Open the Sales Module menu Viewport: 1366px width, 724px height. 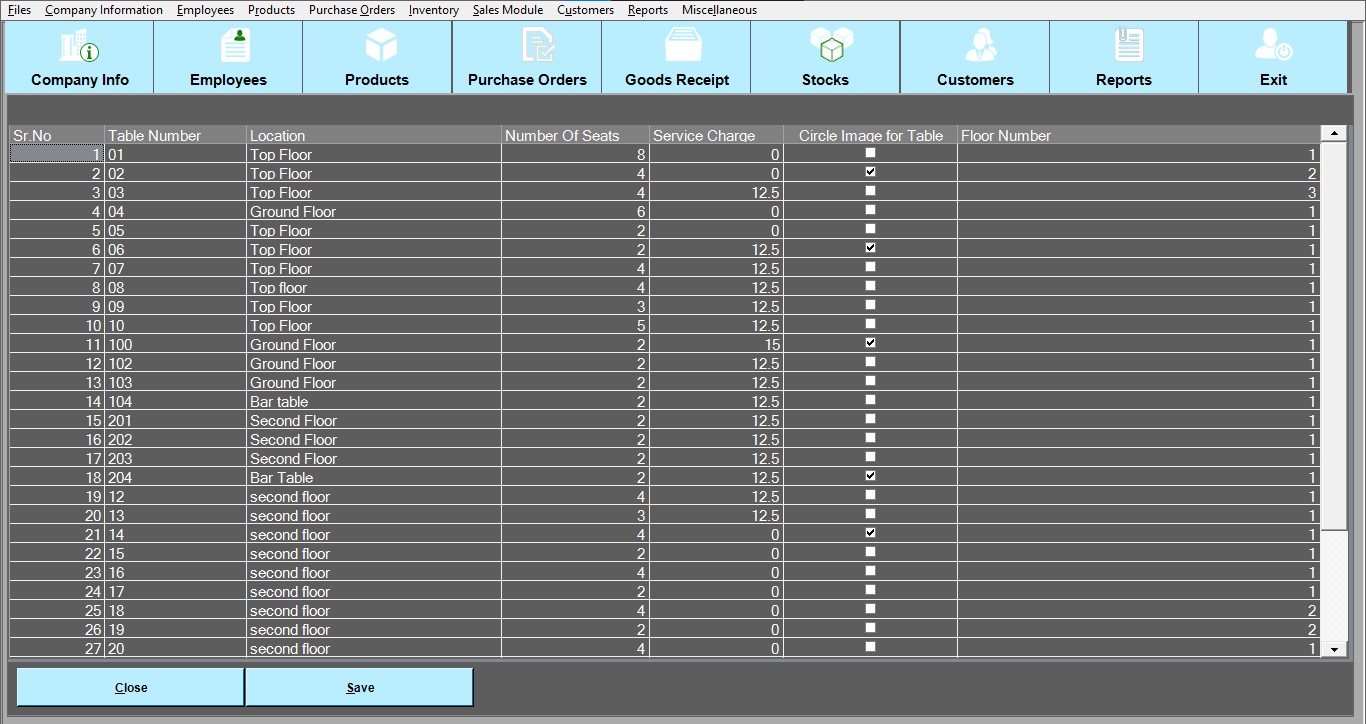click(x=508, y=10)
